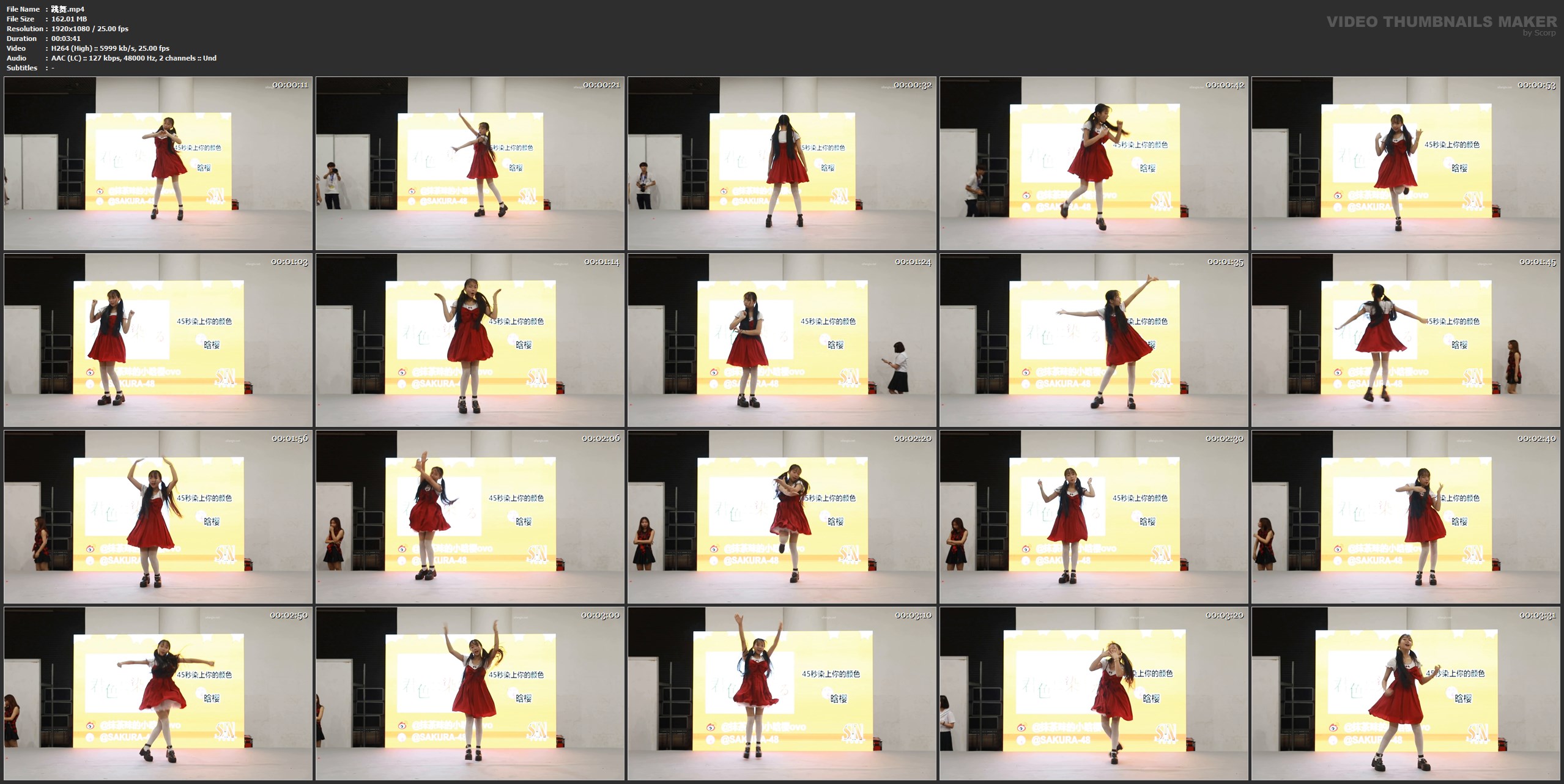Click the 00:02:50 thumbnail
The image size is (1564, 784).
coord(158,693)
